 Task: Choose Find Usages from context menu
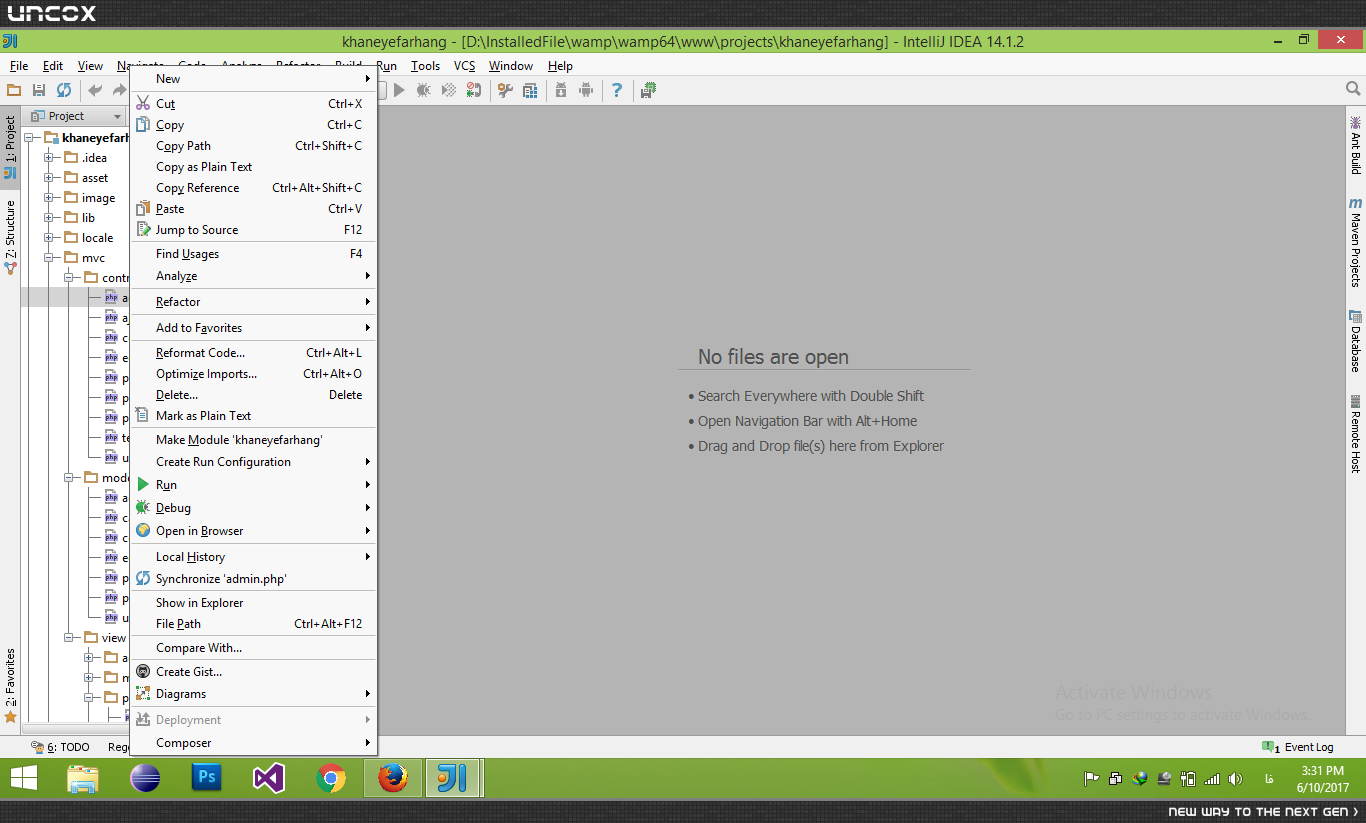(x=254, y=254)
